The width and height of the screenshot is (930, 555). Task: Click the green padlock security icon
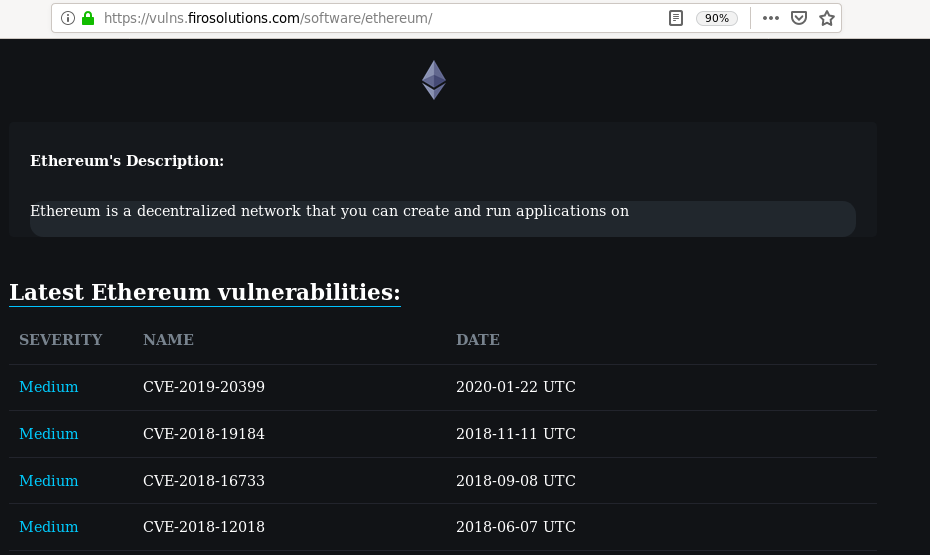coord(87,18)
